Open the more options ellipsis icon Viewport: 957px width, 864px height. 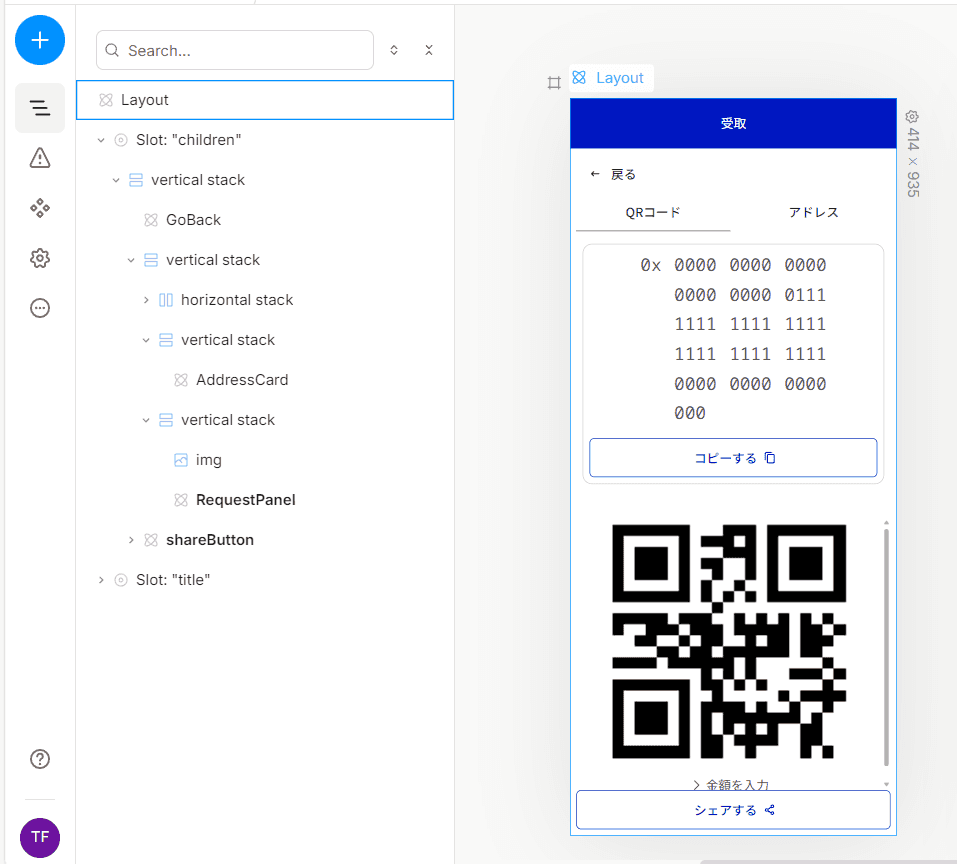(x=40, y=308)
